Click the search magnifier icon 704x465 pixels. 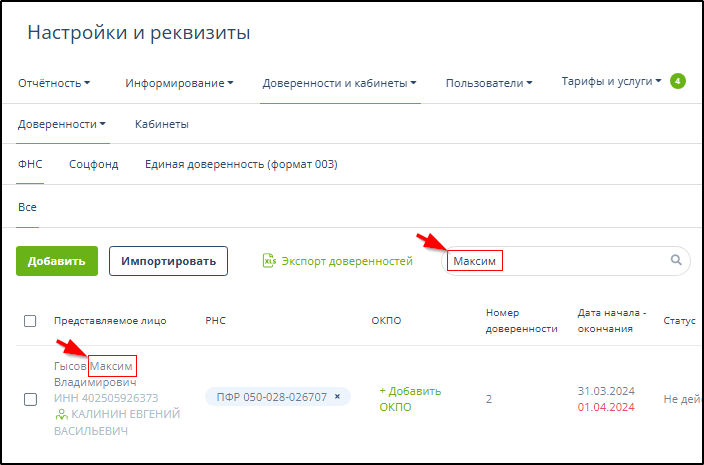[x=676, y=261]
